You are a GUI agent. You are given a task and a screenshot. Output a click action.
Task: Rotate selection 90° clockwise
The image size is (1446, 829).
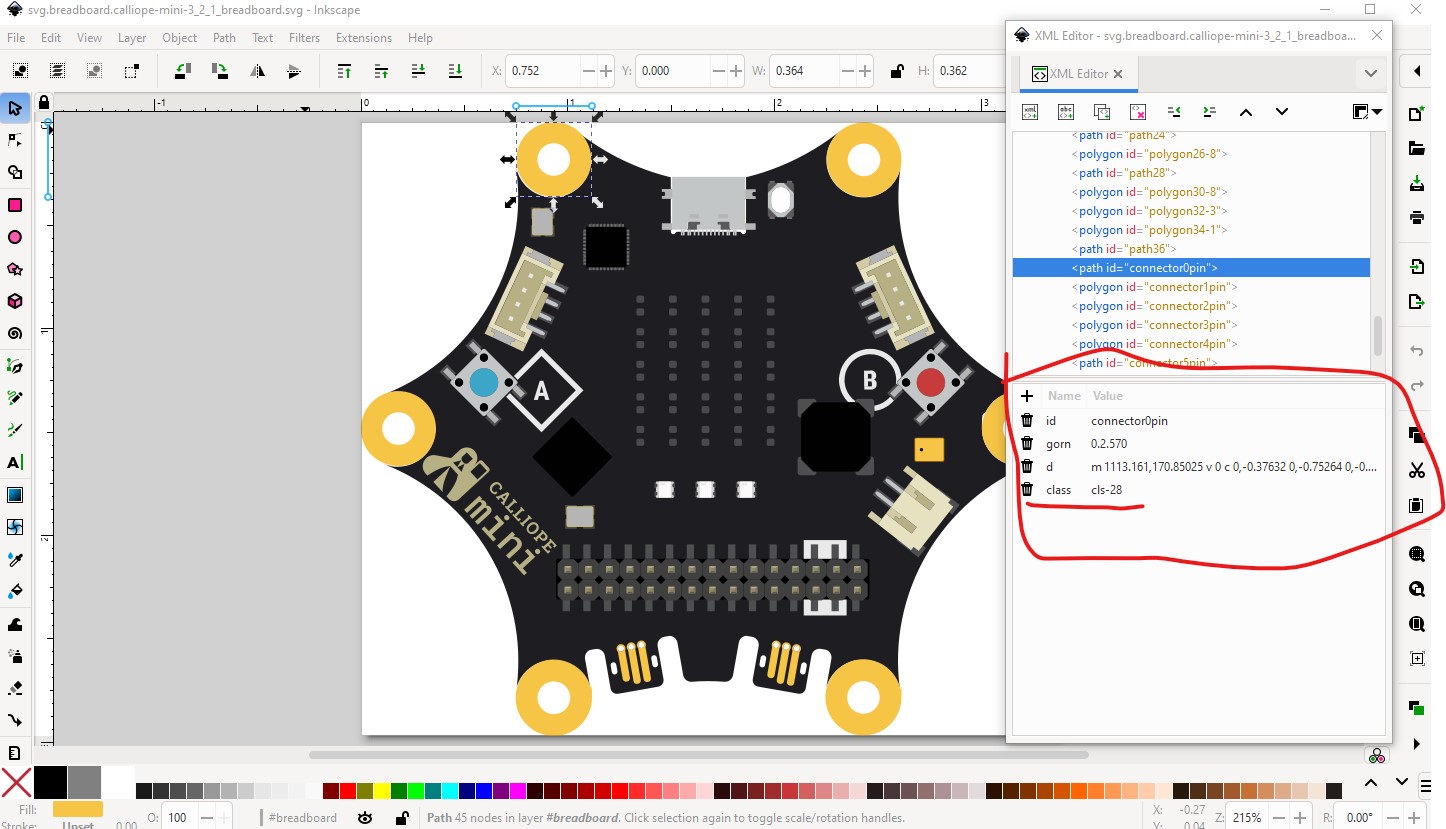point(219,71)
